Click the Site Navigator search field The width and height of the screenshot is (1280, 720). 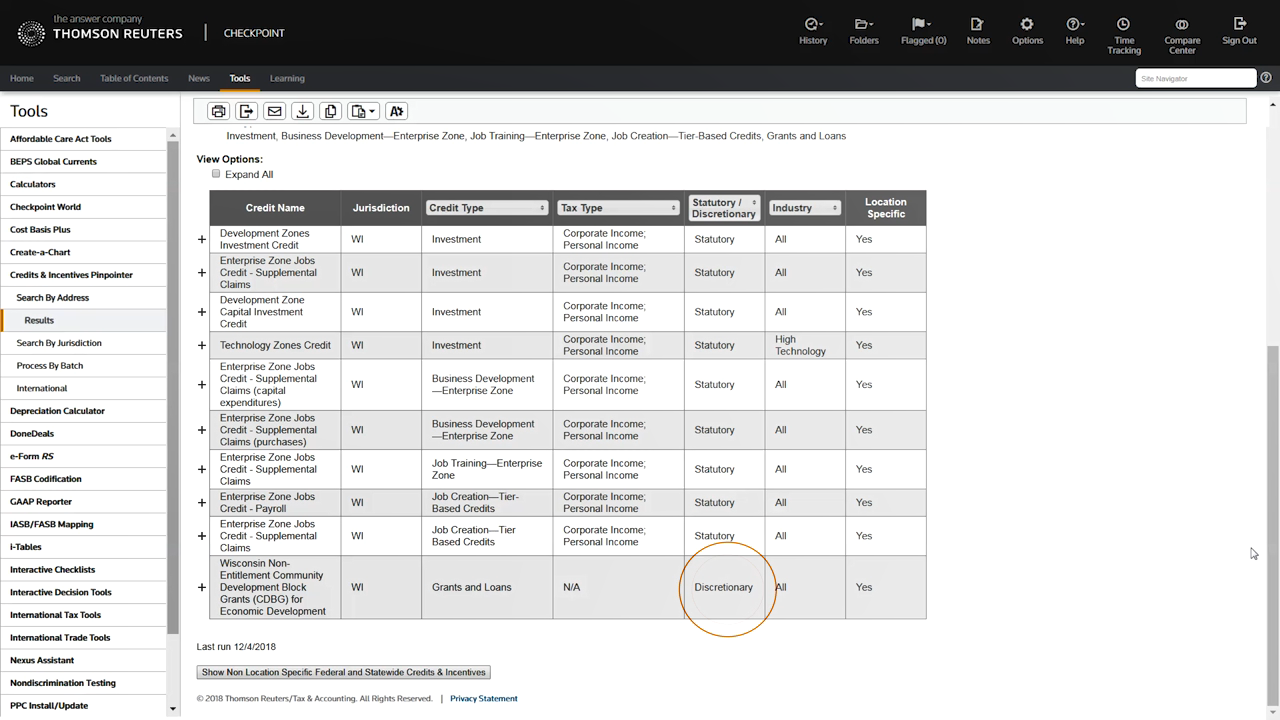coord(1195,78)
